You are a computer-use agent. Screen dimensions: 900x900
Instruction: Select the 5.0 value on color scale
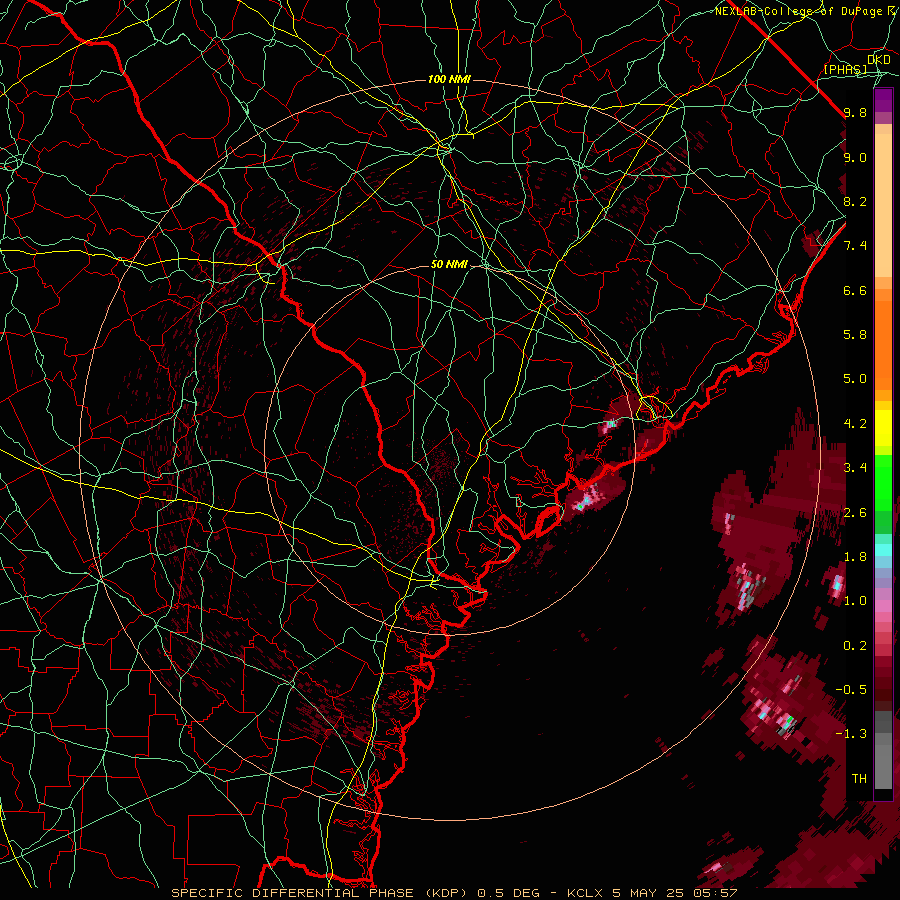tap(855, 379)
